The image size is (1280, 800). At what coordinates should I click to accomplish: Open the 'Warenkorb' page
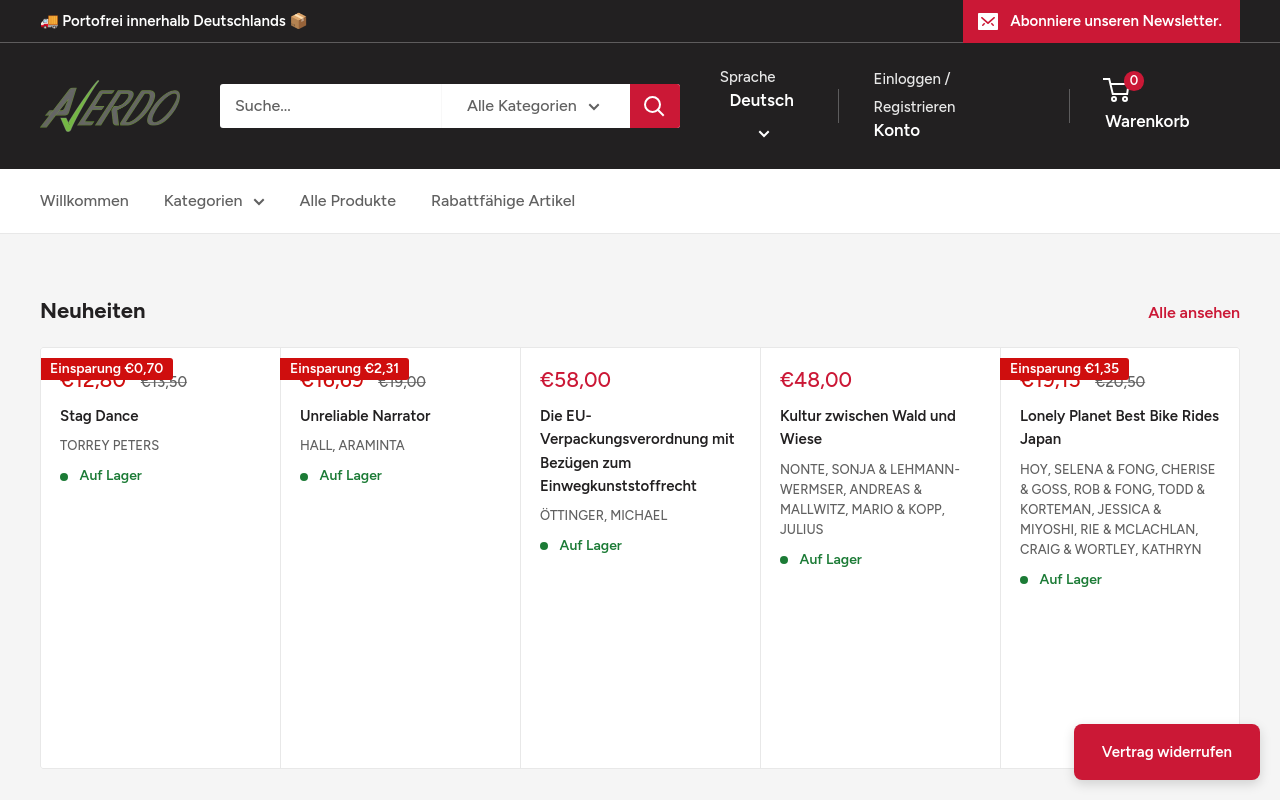pyautogui.click(x=1147, y=121)
